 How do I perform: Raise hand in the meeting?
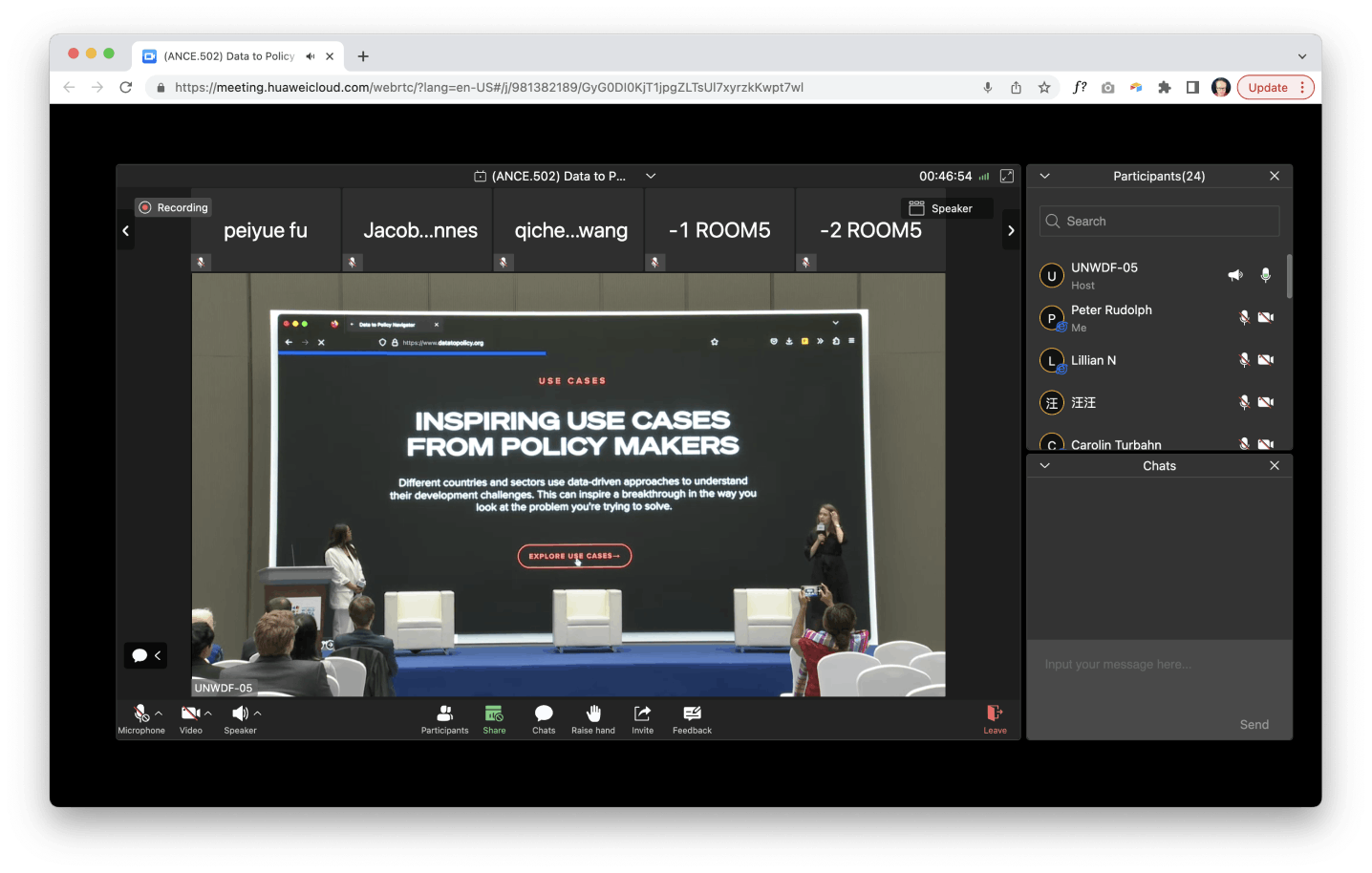[592, 714]
